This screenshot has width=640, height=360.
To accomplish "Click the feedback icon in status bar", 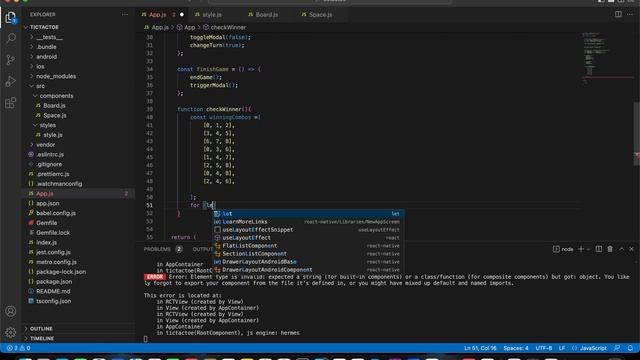I will click(x=617, y=348).
